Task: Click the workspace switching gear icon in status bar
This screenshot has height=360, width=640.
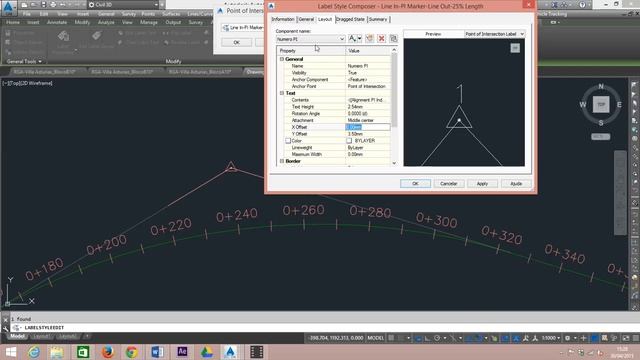Action: [567, 338]
